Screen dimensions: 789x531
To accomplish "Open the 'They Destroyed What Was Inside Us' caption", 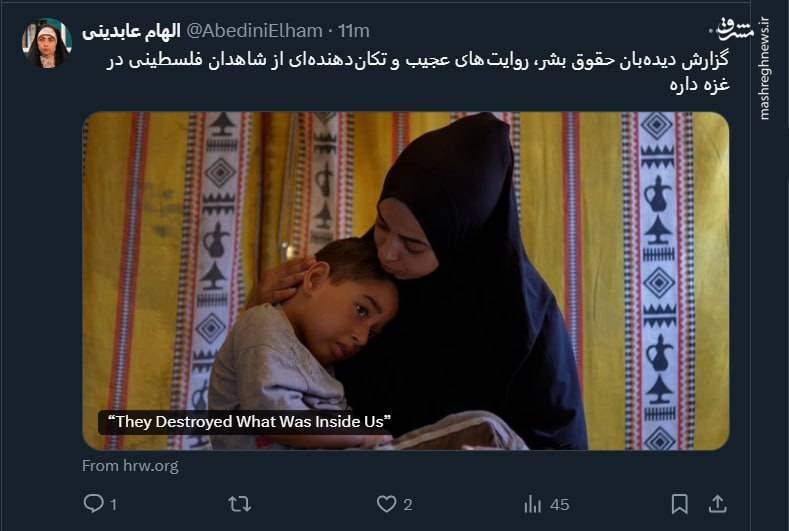I will 249,422.
